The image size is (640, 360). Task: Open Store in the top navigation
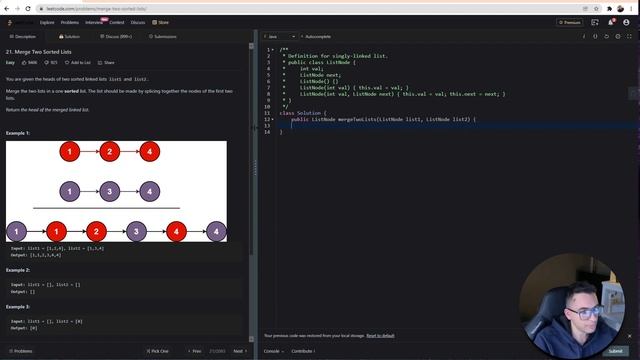coord(160,22)
